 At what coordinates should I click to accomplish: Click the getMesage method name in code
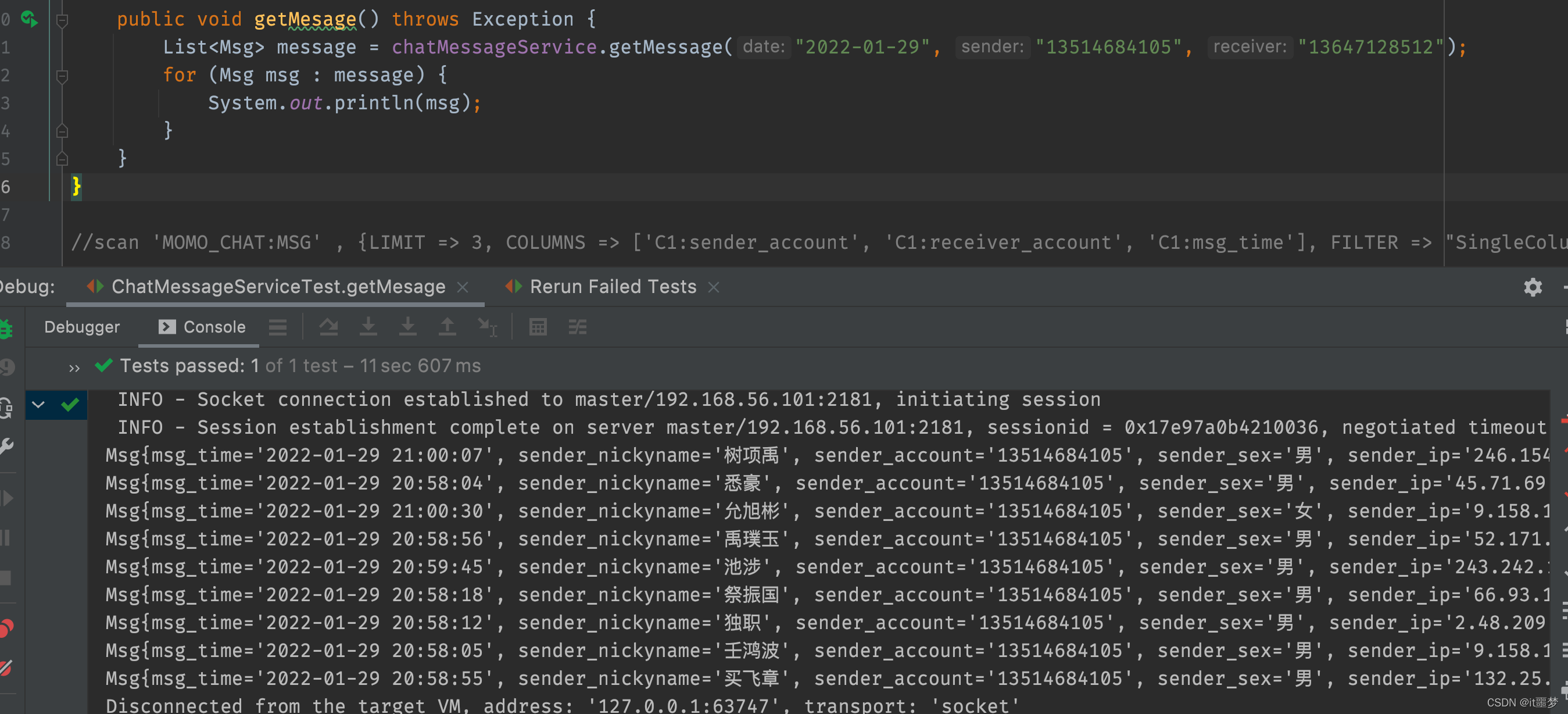(305, 20)
